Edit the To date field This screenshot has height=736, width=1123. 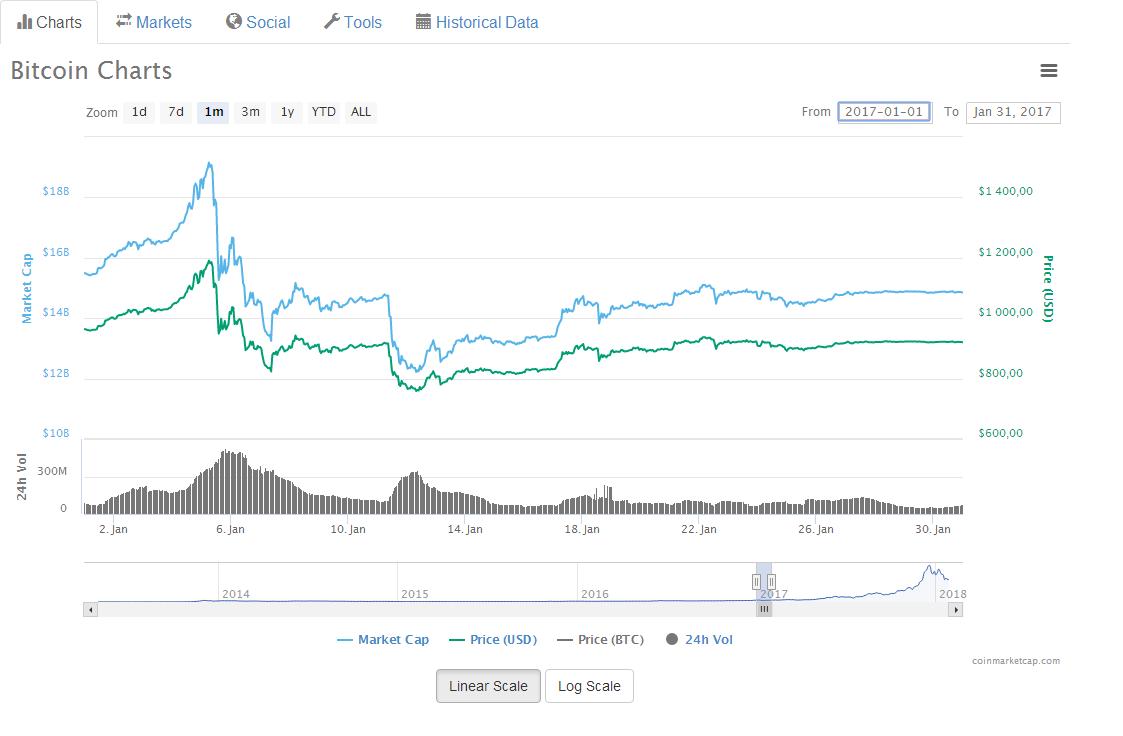coord(1013,112)
